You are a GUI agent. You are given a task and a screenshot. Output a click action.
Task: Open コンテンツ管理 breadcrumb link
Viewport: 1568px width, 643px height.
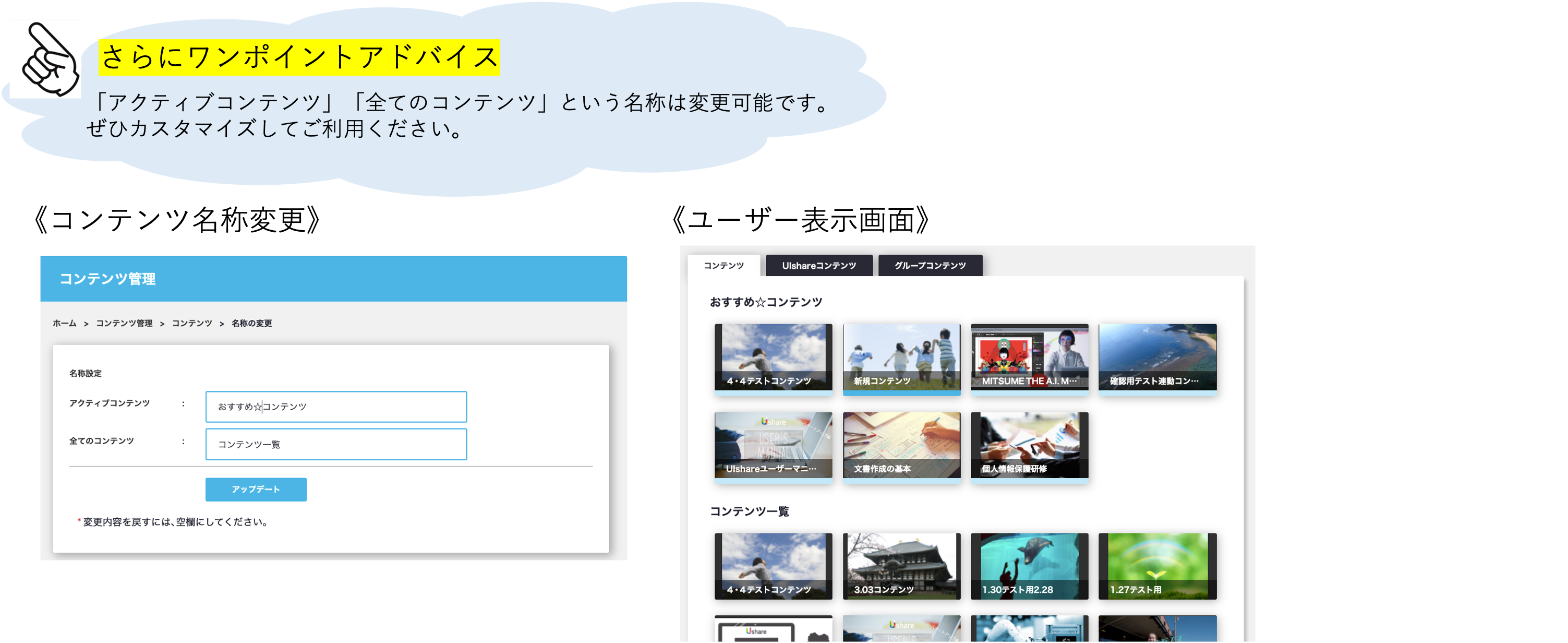[x=124, y=324]
